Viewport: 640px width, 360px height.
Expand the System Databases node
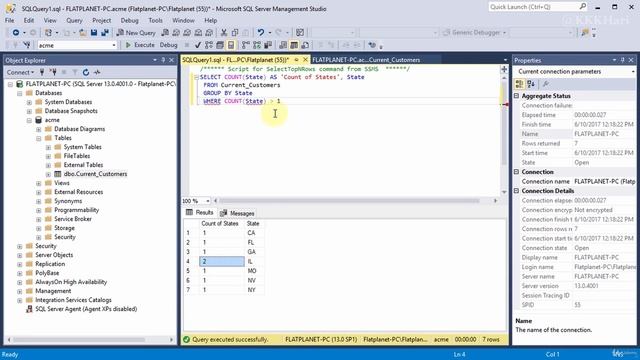29,102
